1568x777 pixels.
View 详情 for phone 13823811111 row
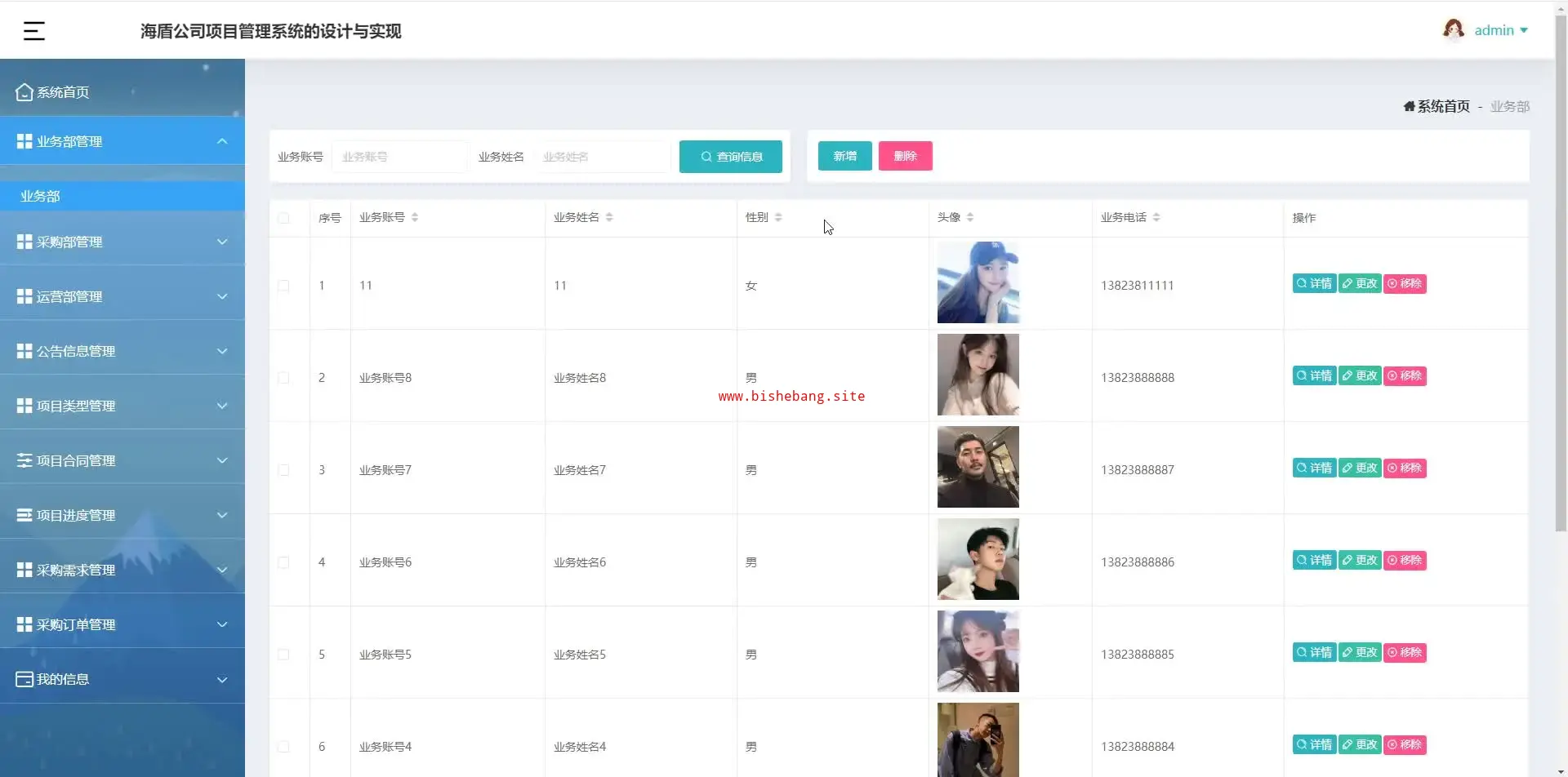[x=1314, y=284]
